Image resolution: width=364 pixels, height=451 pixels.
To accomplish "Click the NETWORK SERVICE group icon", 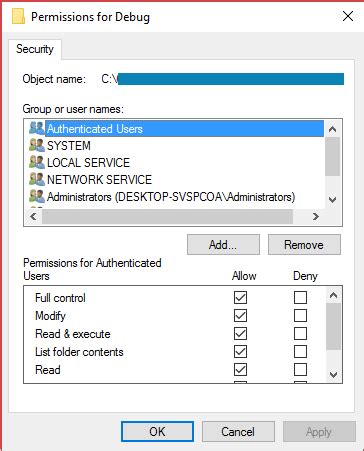I will (37, 179).
